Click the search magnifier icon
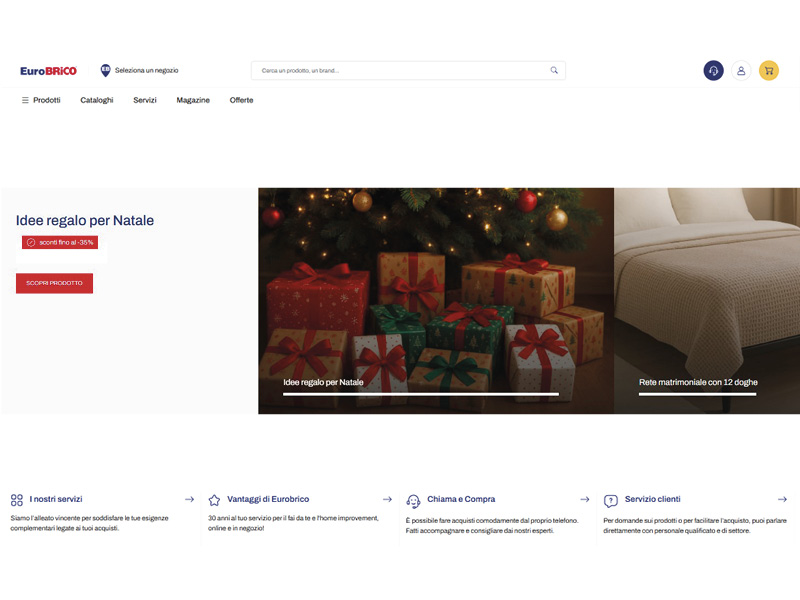800x600 pixels. click(x=554, y=71)
